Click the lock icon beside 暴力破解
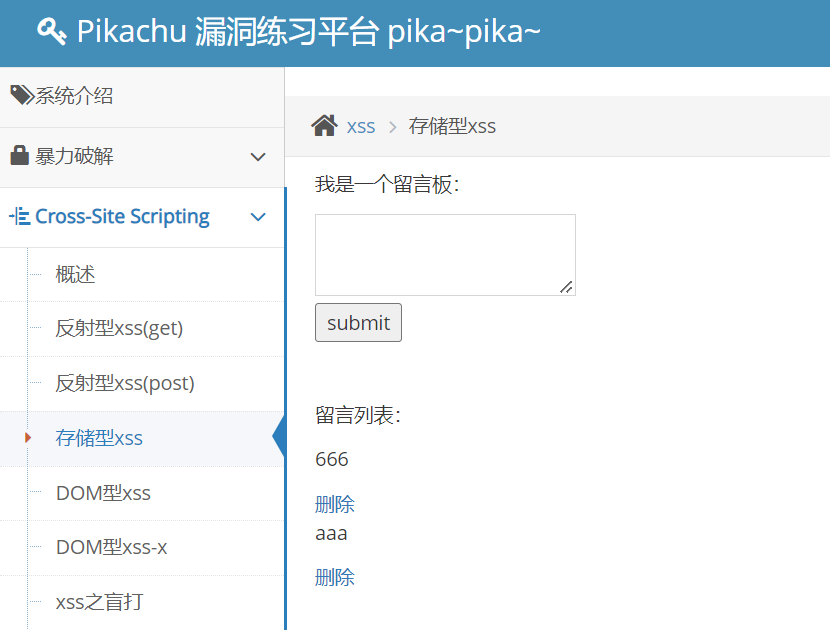The height and width of the screenshot is (630, 830). pyautogui.click(x=18, y=156)
